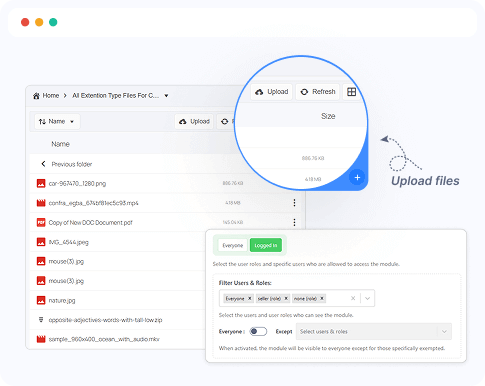The image size is (485, 386).
Task: Select sample_960x400_ocean_with_audio.mkv
Action: (104, 339)
